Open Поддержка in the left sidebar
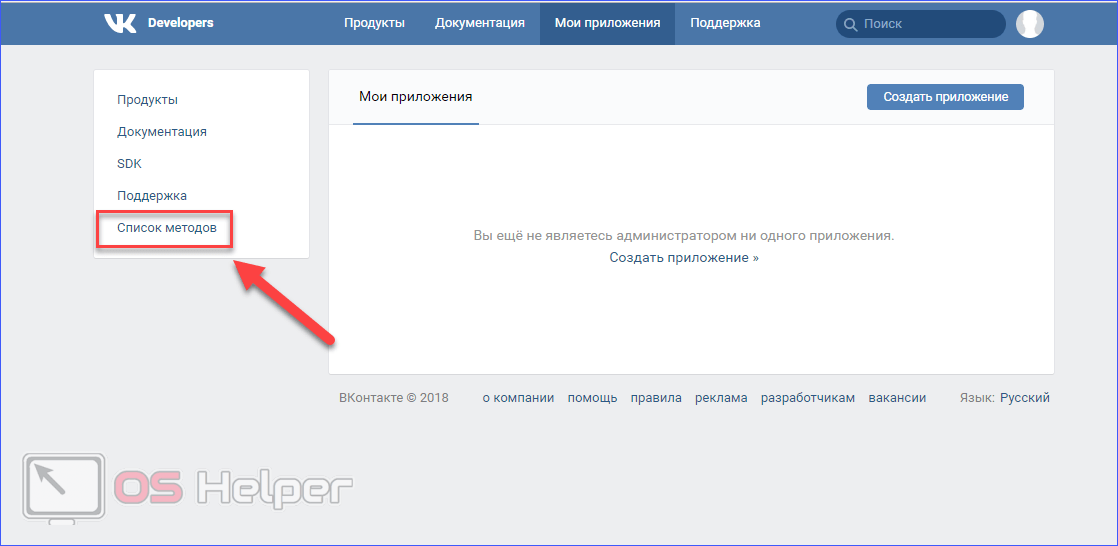This screenshot has width=1118, height=546. tap(152, 196)
